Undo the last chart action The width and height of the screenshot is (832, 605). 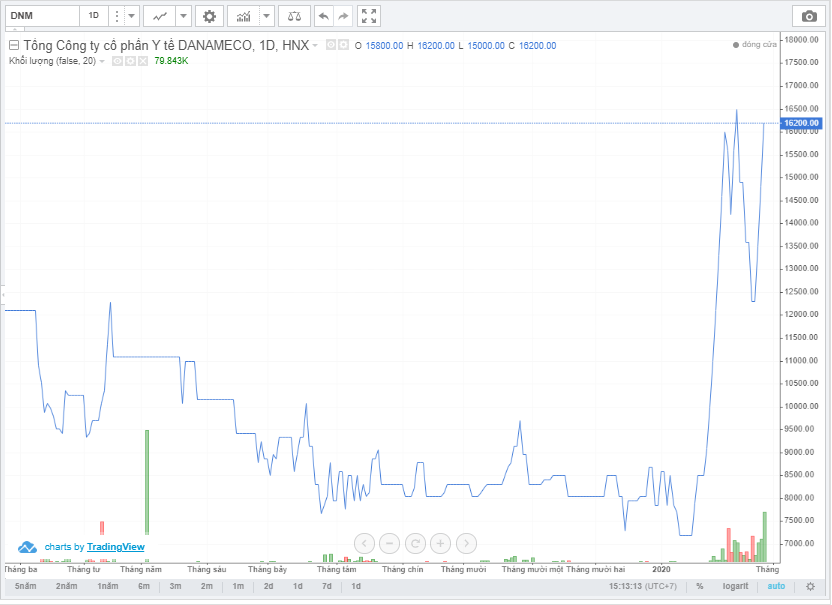pos(323,16)
